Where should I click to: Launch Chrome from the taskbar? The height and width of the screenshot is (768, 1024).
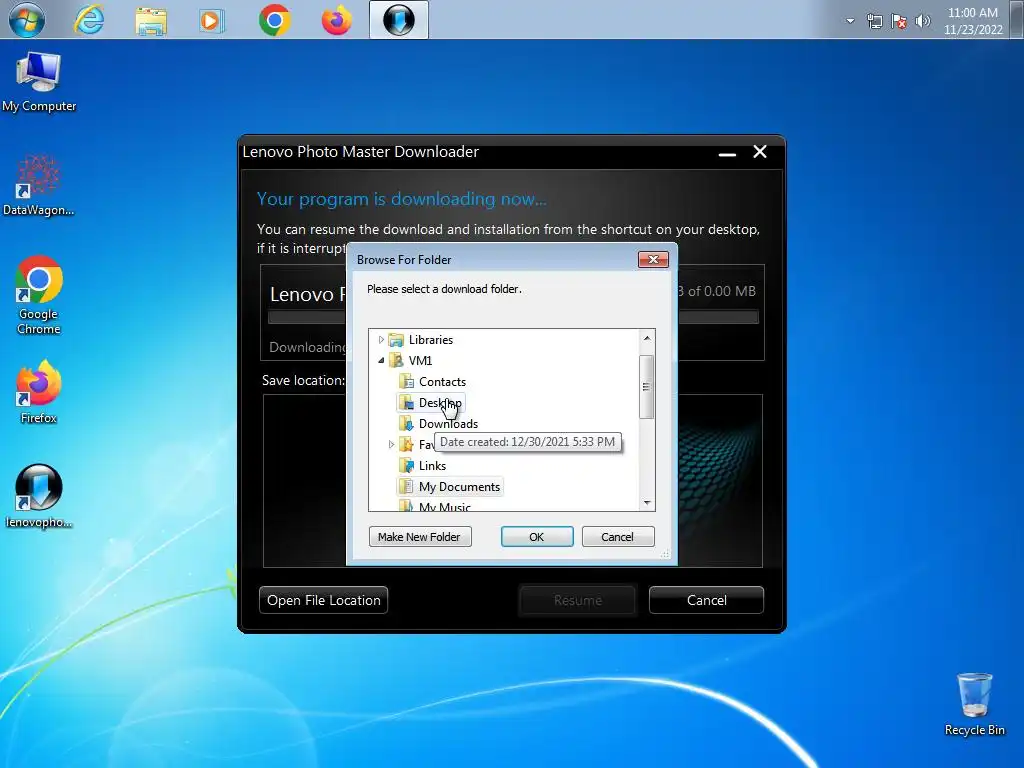[x=274, y=20]
